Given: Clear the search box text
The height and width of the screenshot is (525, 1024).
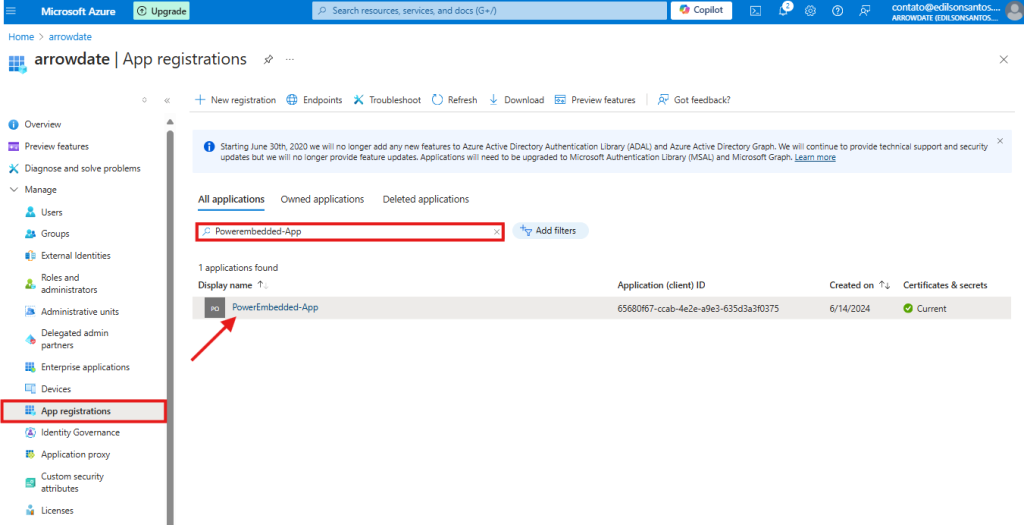Looking at the screenshot, I should pyautogui.click(x=496, y=231).
